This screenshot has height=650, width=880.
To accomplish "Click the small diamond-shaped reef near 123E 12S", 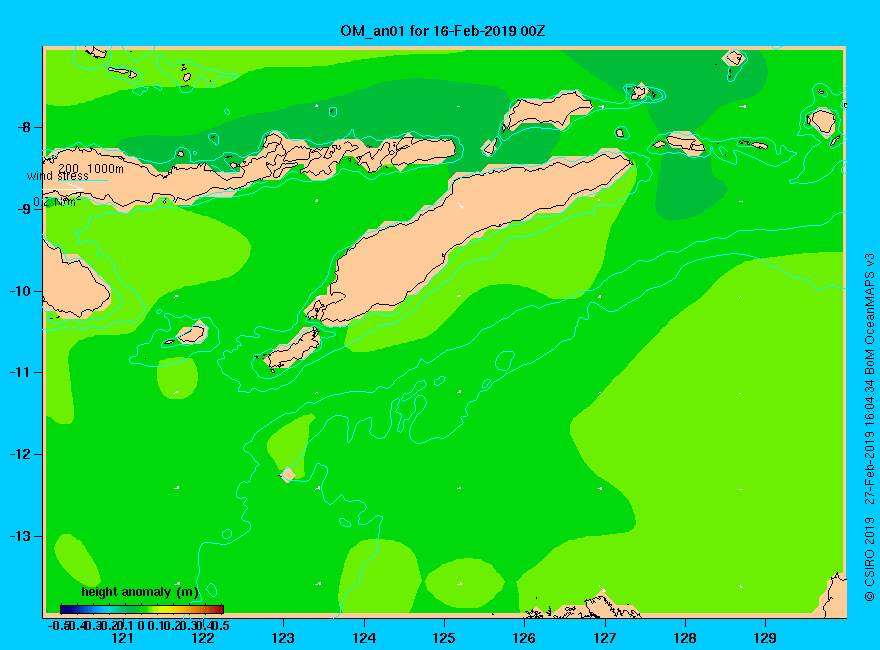I will tap(287, 475).
